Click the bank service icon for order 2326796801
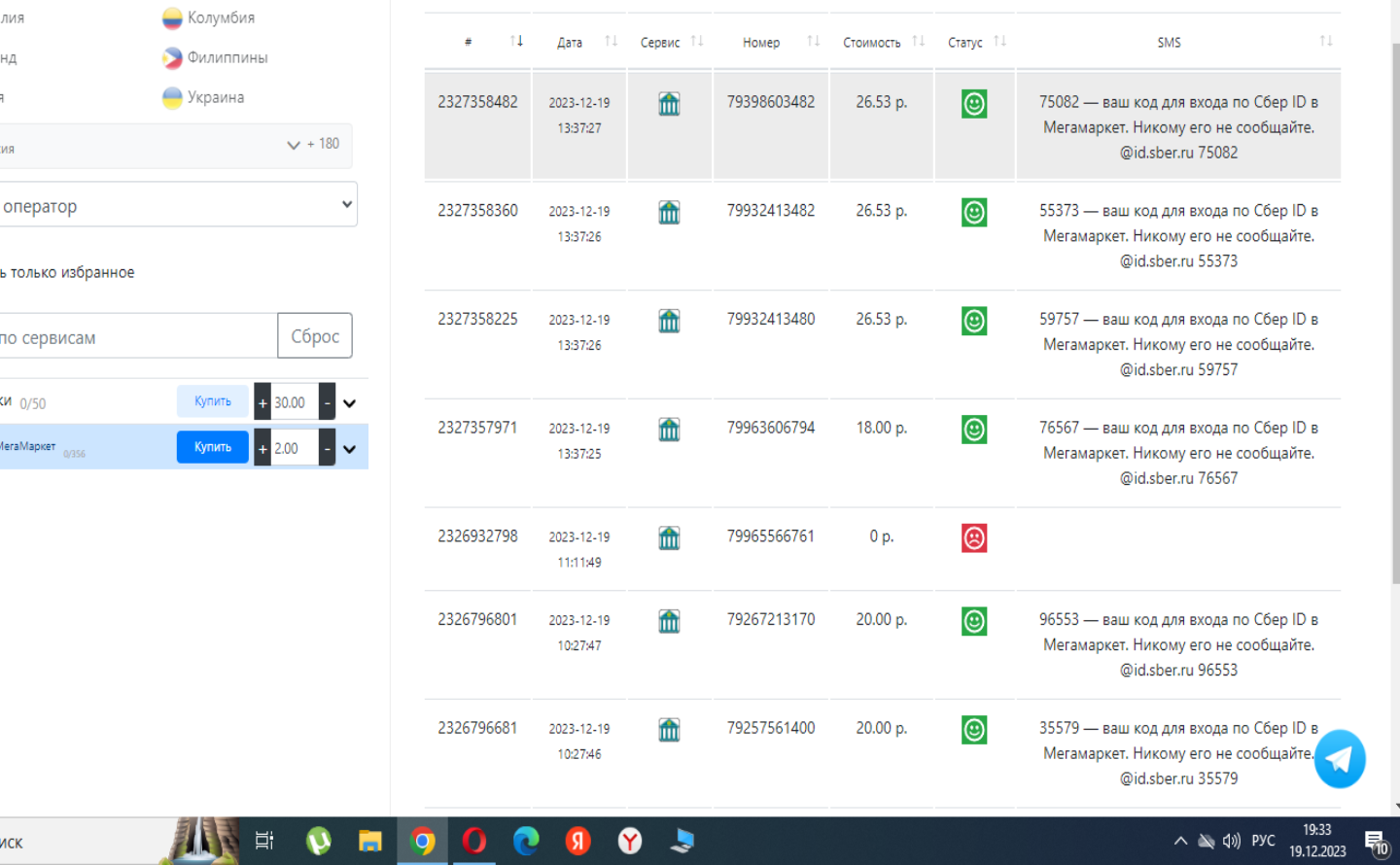 pyautogui.click(x=669, y=622)
